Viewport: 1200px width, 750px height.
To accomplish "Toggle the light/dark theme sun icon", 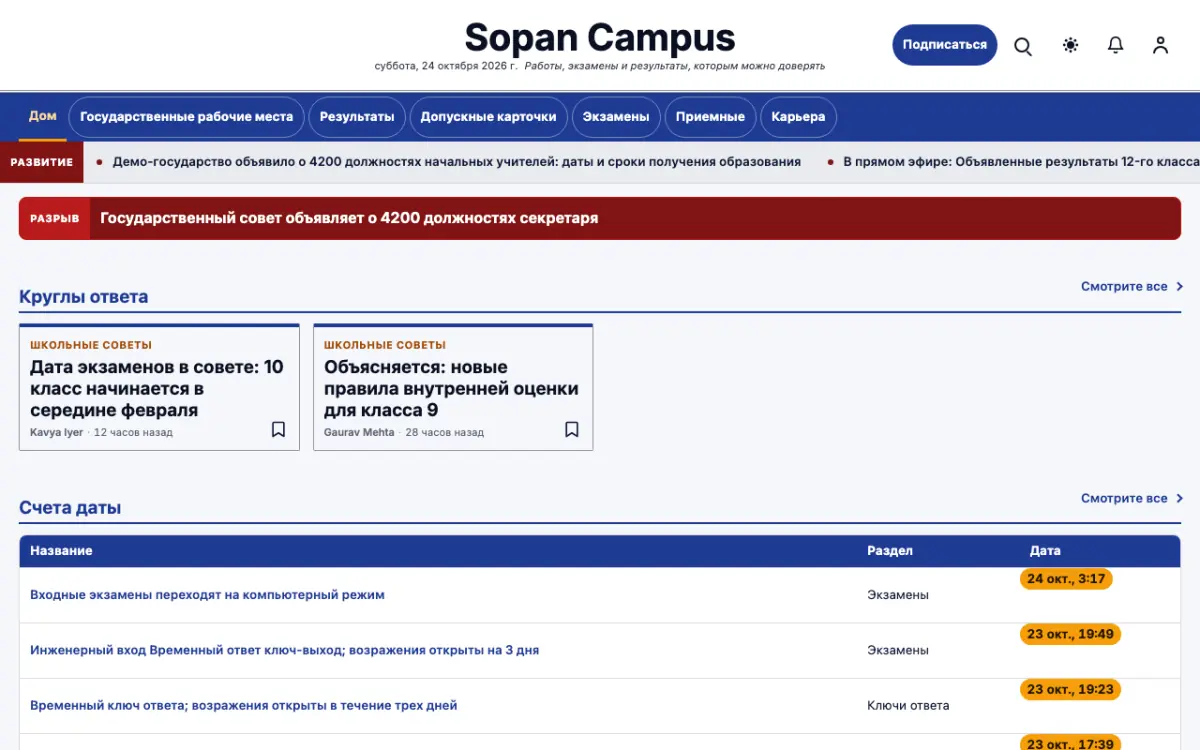I will [1070, 45].
